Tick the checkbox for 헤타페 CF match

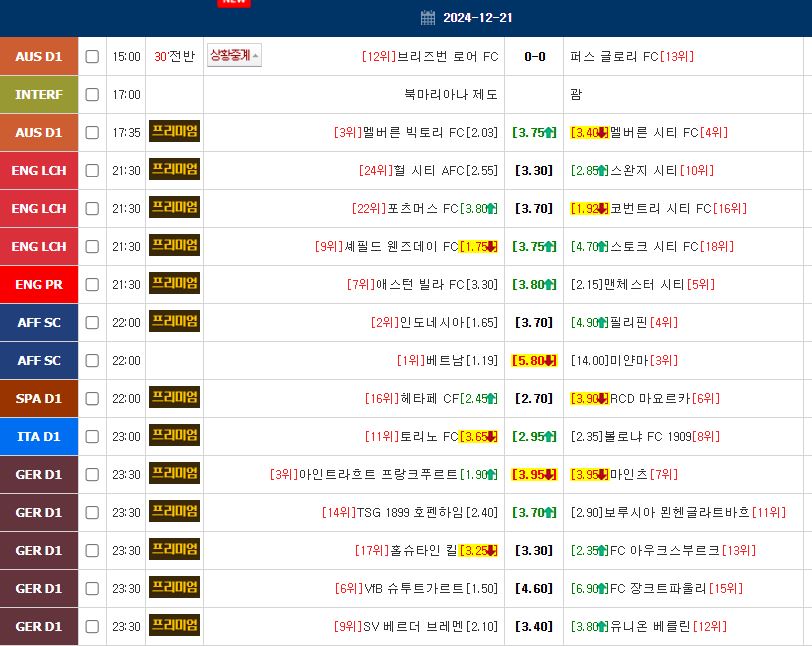(92, 398)
